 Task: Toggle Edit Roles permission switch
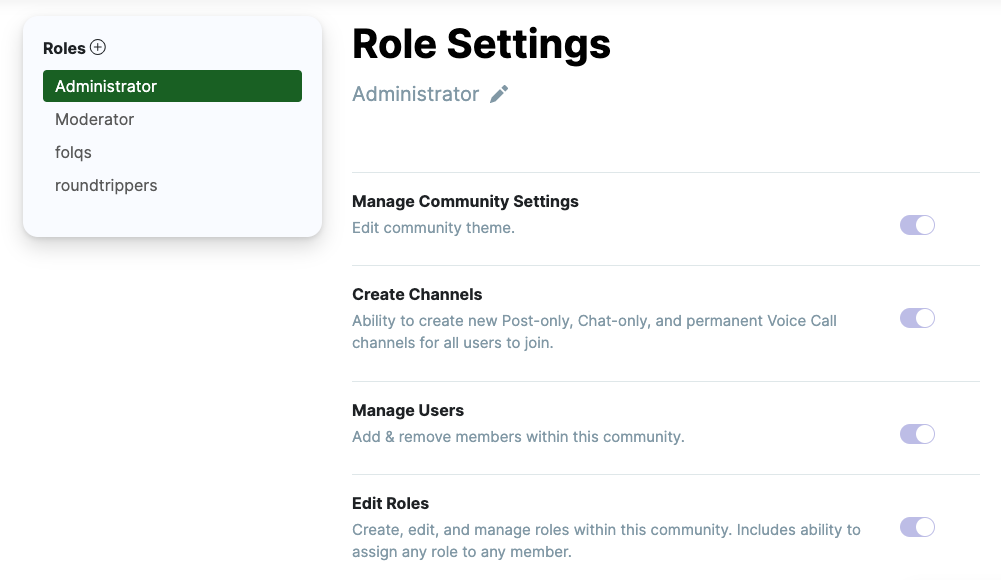click(x=917, y=528)
